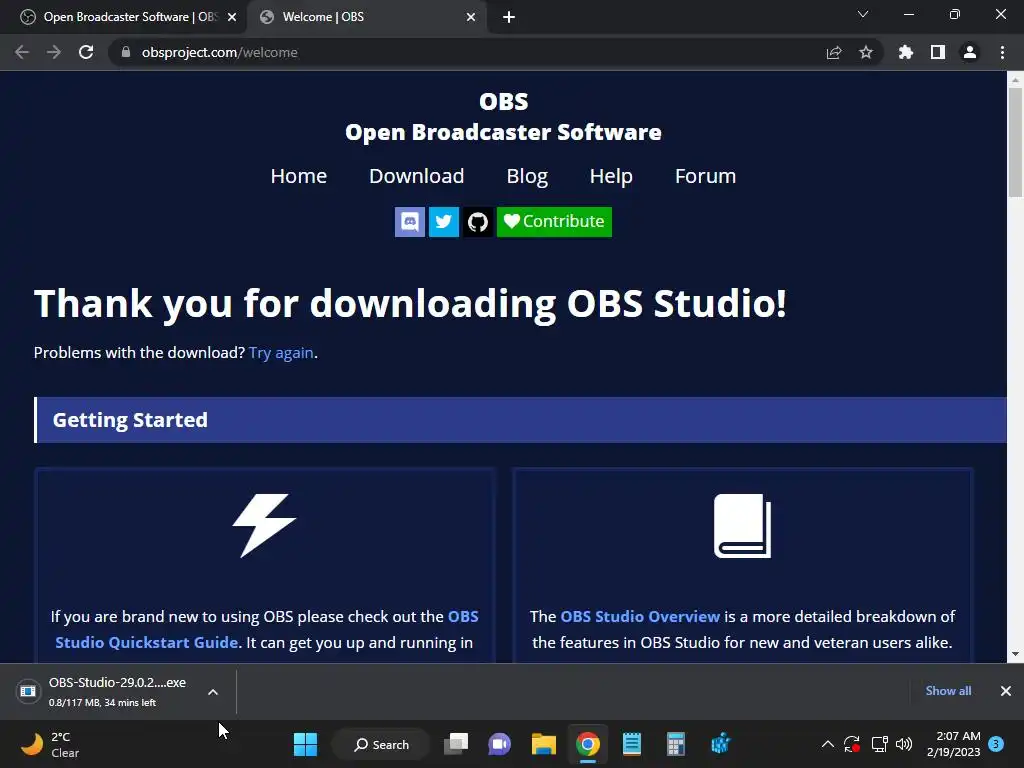The height and width of the screenshot is (768, 1024).
Task: Open the Chrome three-dot menu
Action: click(x=1002, y=52)
